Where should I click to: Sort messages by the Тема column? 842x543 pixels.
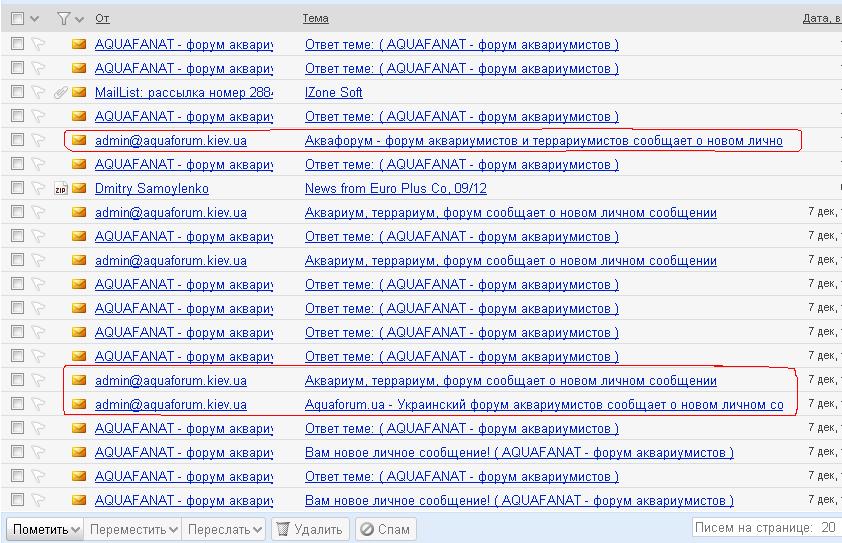pos(315,18)
